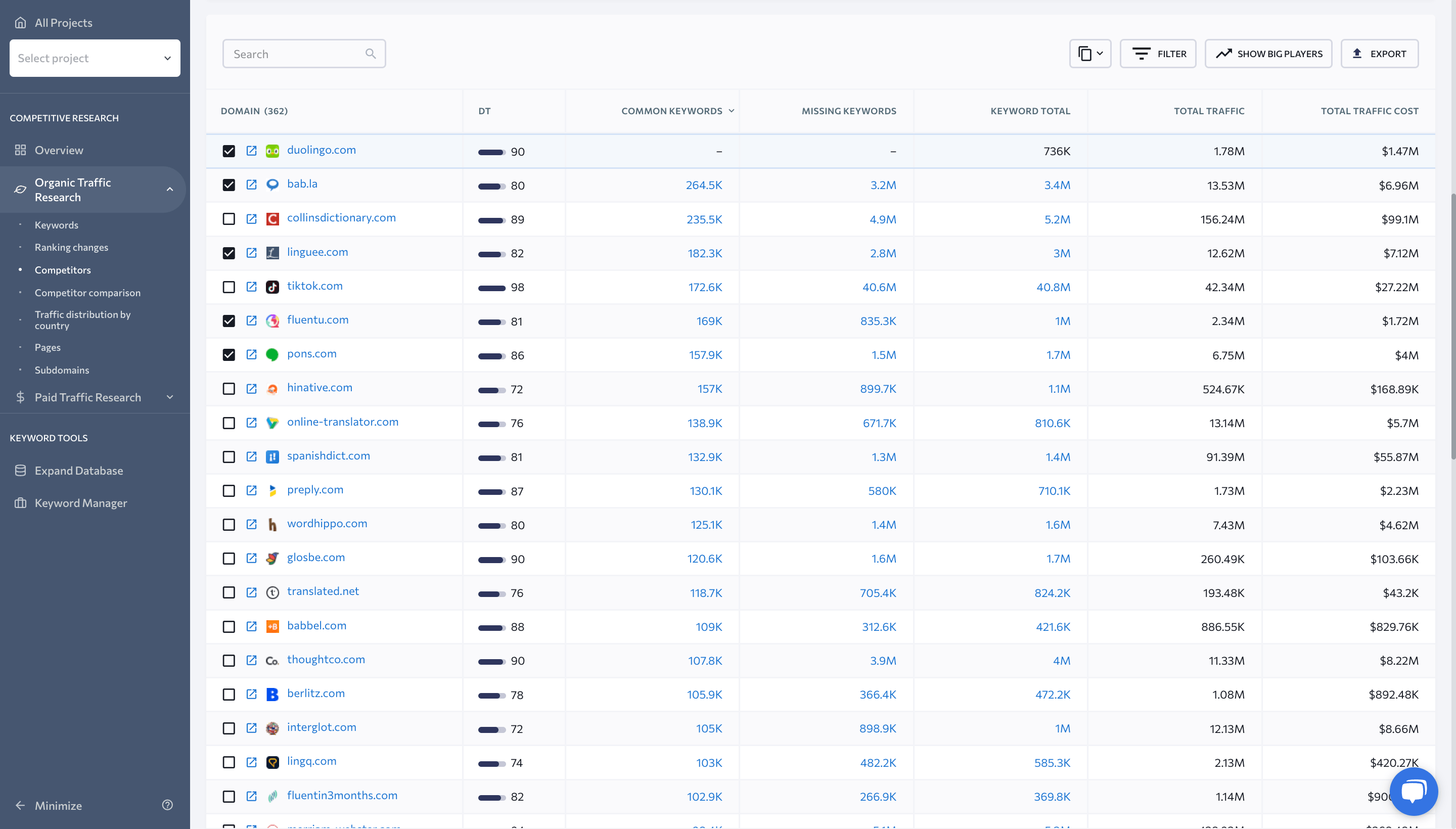Open Ranking changes in the sidebar
Screen dimensions: 1456x829
[71, 247]
